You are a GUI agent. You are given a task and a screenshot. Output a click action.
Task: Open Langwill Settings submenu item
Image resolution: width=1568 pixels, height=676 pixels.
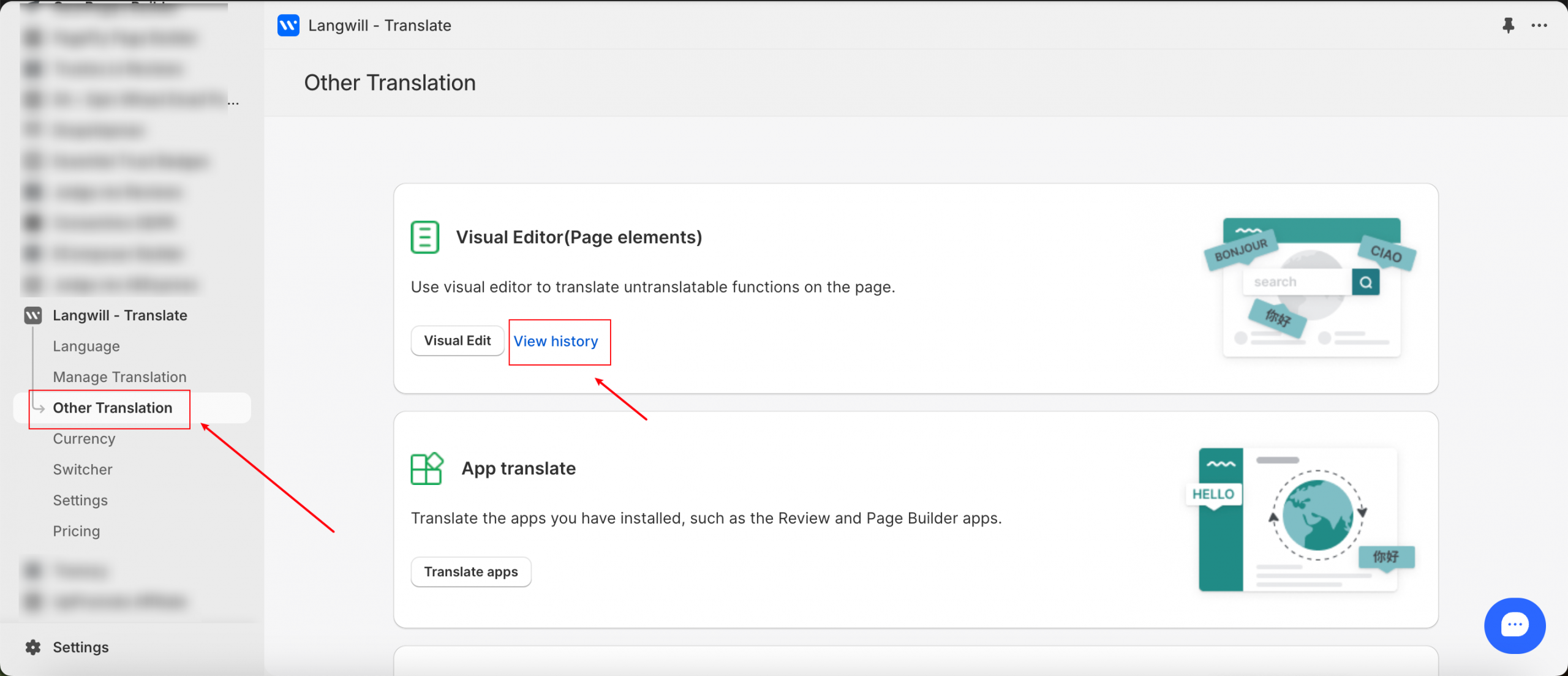pyautogui.click(x=80, y=500)
